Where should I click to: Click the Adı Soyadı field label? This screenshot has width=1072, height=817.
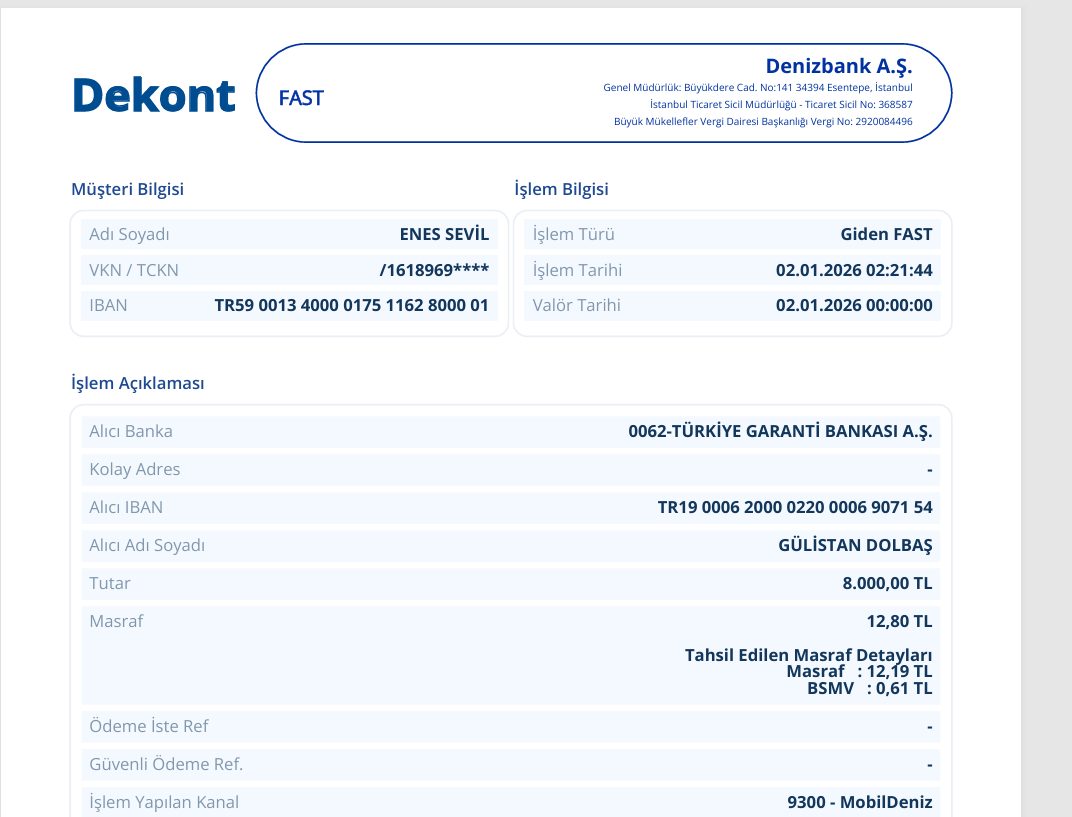pos(129,235)
